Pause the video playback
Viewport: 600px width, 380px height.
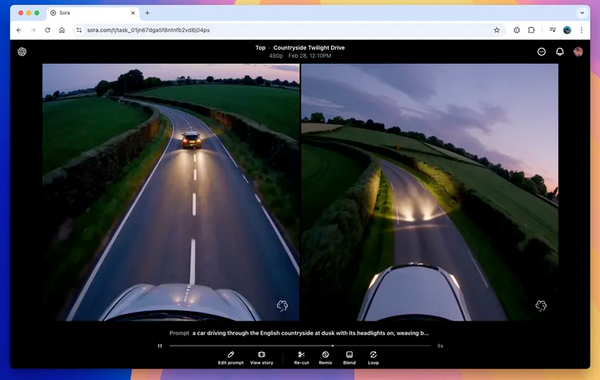pos(160,346)
